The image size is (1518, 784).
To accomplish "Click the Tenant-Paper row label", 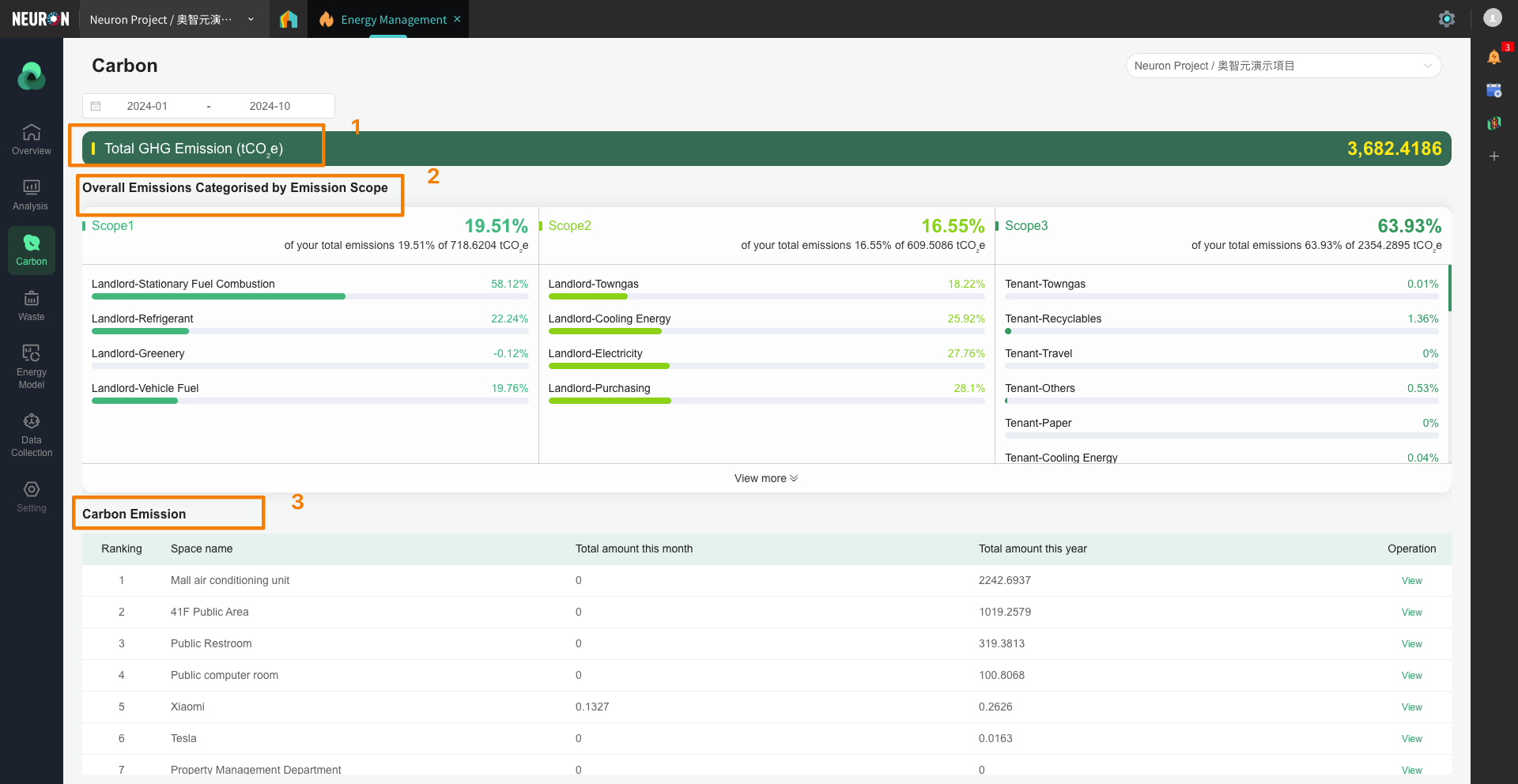I will (x=1038, y=423).
